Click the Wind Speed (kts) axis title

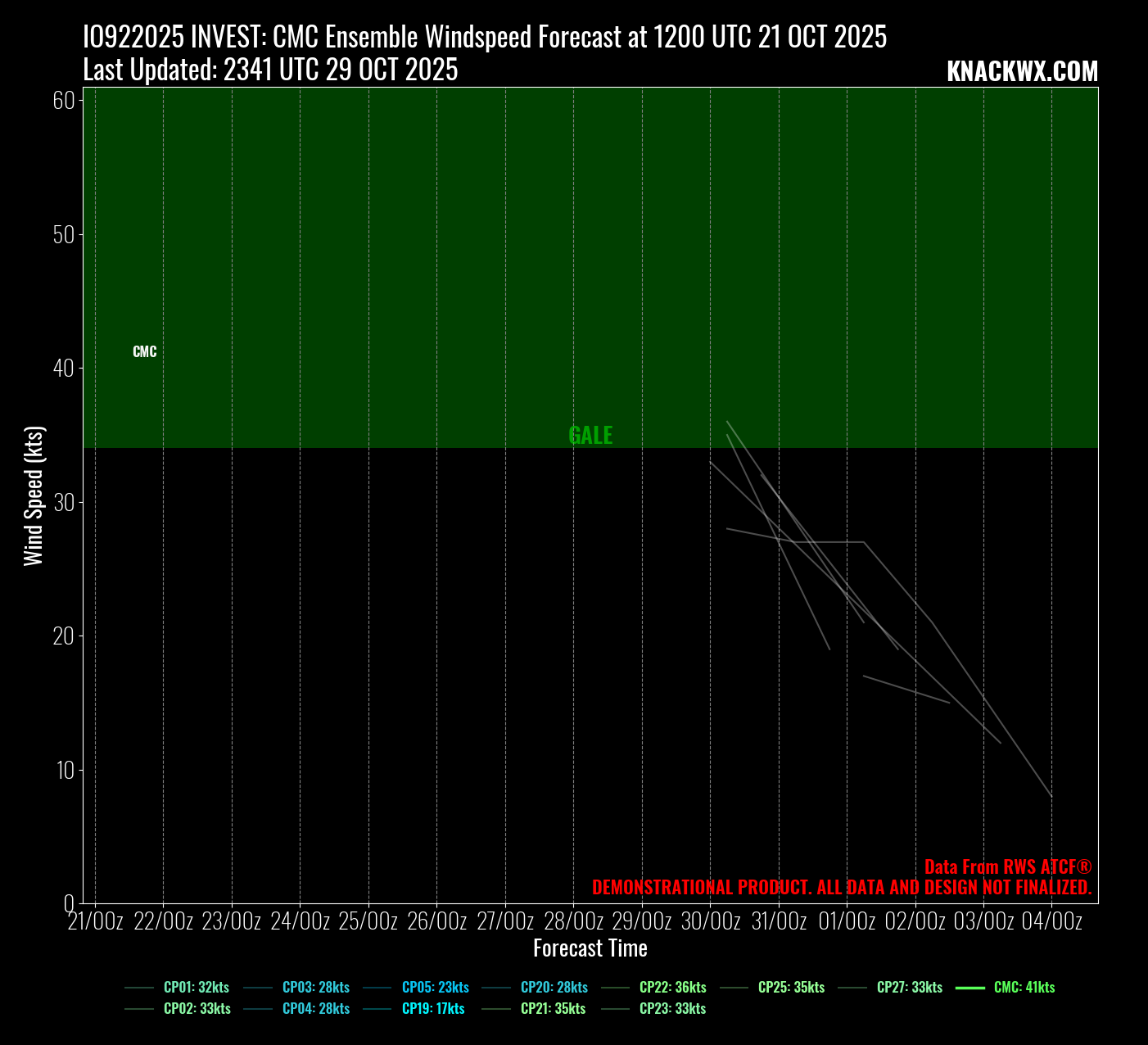point(34,495)
